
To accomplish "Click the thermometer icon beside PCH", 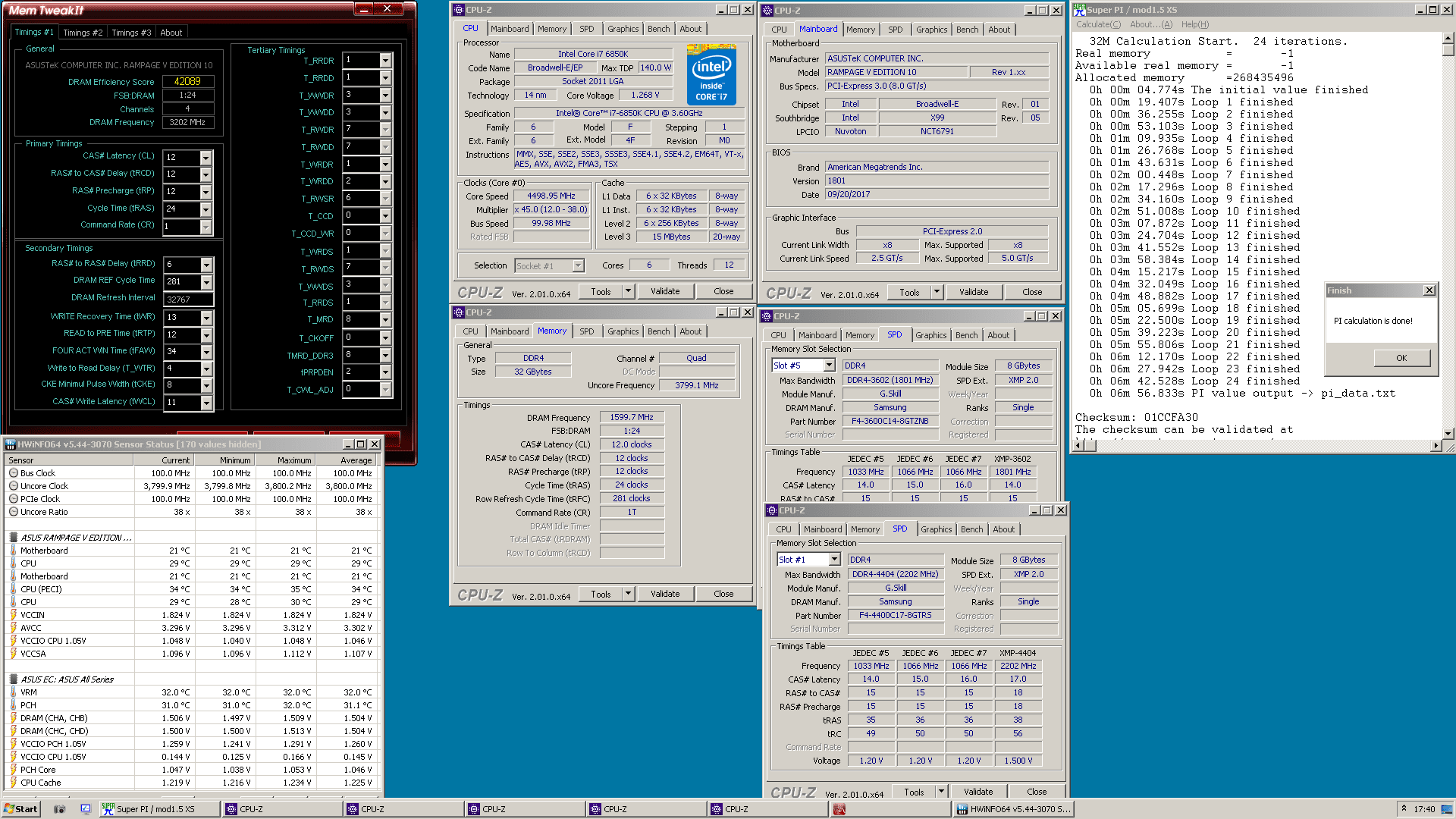I will coord(13,705).
